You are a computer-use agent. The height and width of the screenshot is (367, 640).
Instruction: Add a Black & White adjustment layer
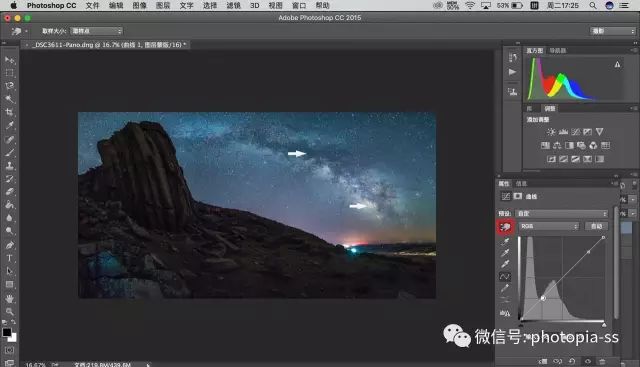coord(569,145)
